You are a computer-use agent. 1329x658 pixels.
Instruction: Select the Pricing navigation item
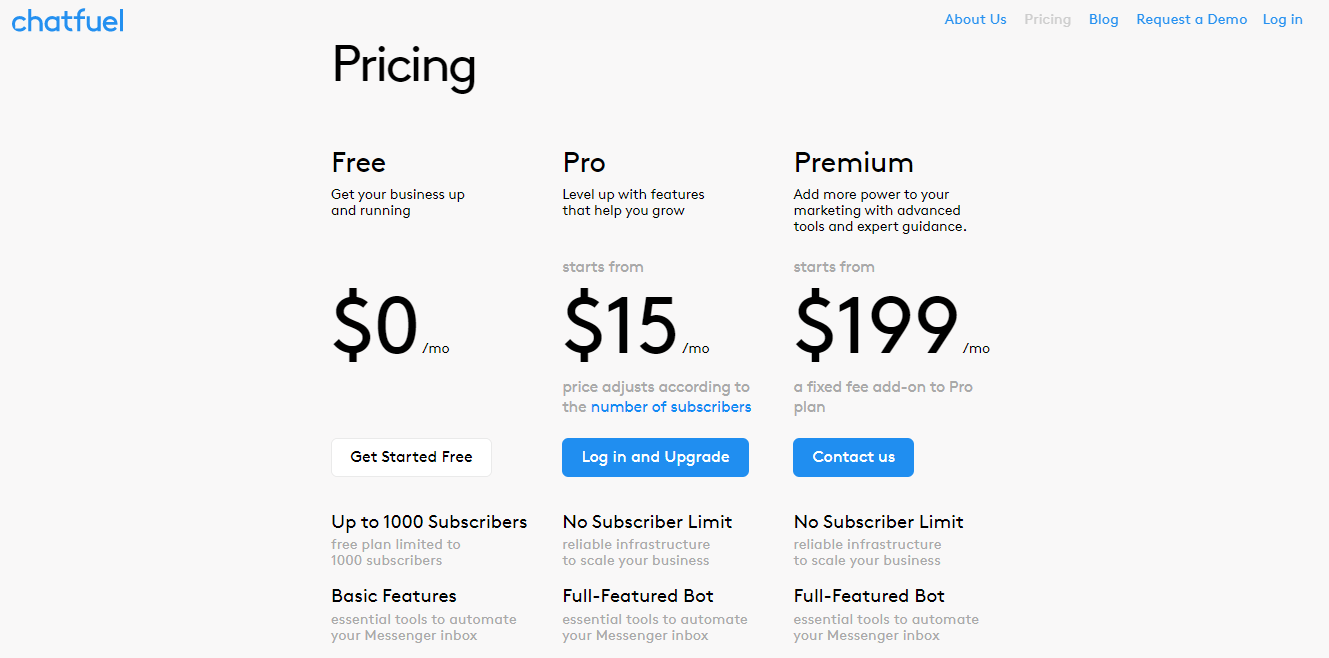pyautogui.click(x=1047, y=19)
